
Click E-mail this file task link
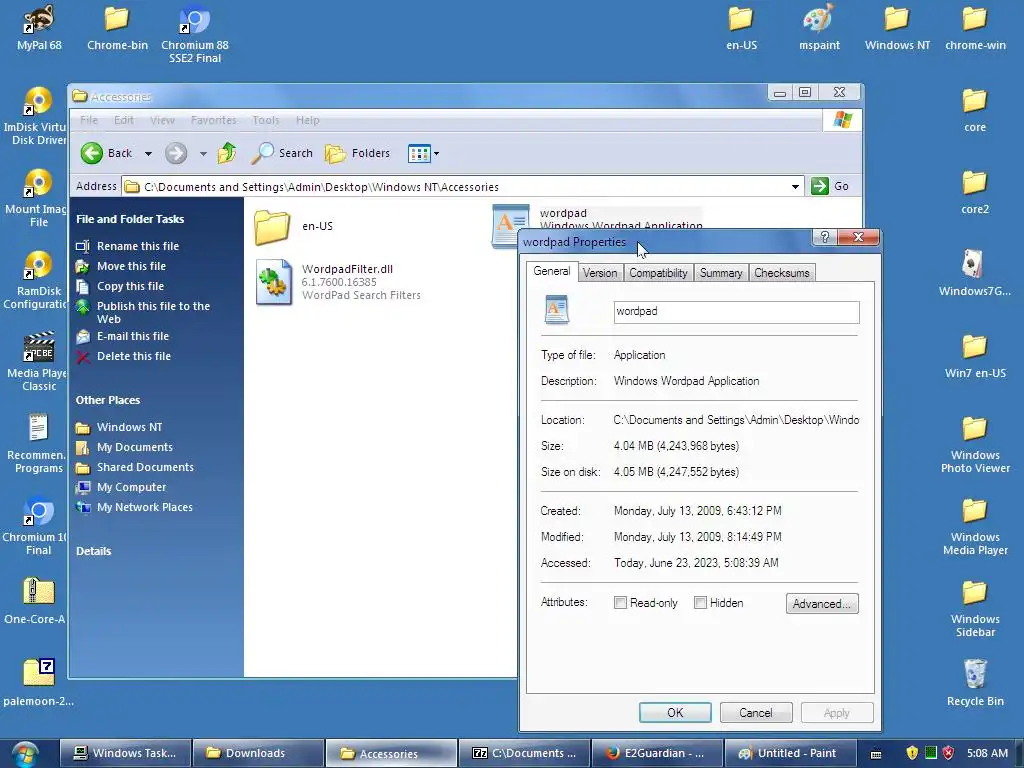(x=133, y=336)
